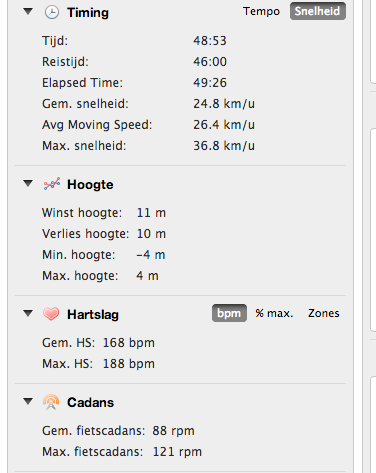Show heart rate as % max.
Image resolution: width=376 pixels, height=473 pixels.
(x=274, y=313)
